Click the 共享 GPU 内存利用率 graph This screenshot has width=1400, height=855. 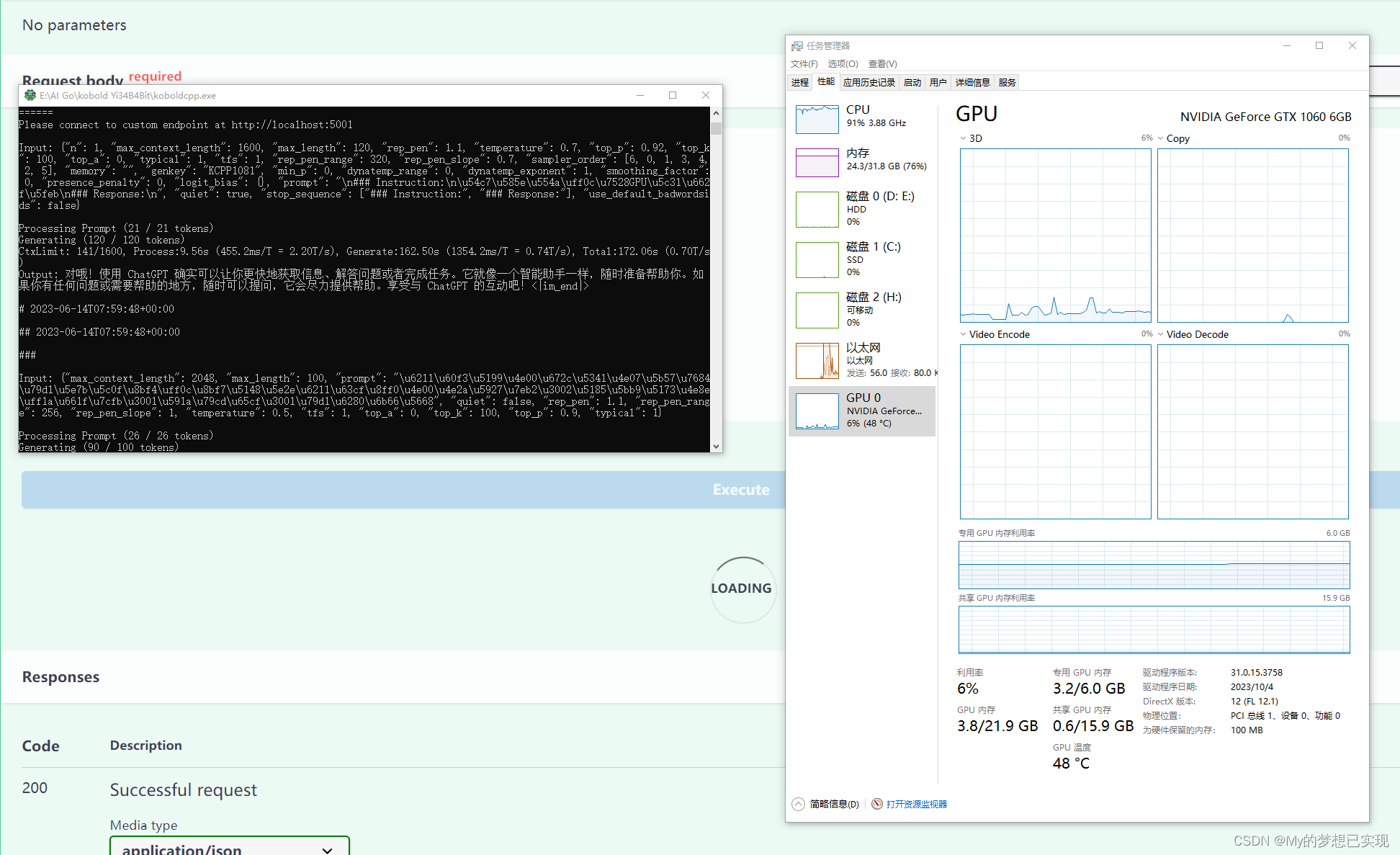[x=1154, y=630]
